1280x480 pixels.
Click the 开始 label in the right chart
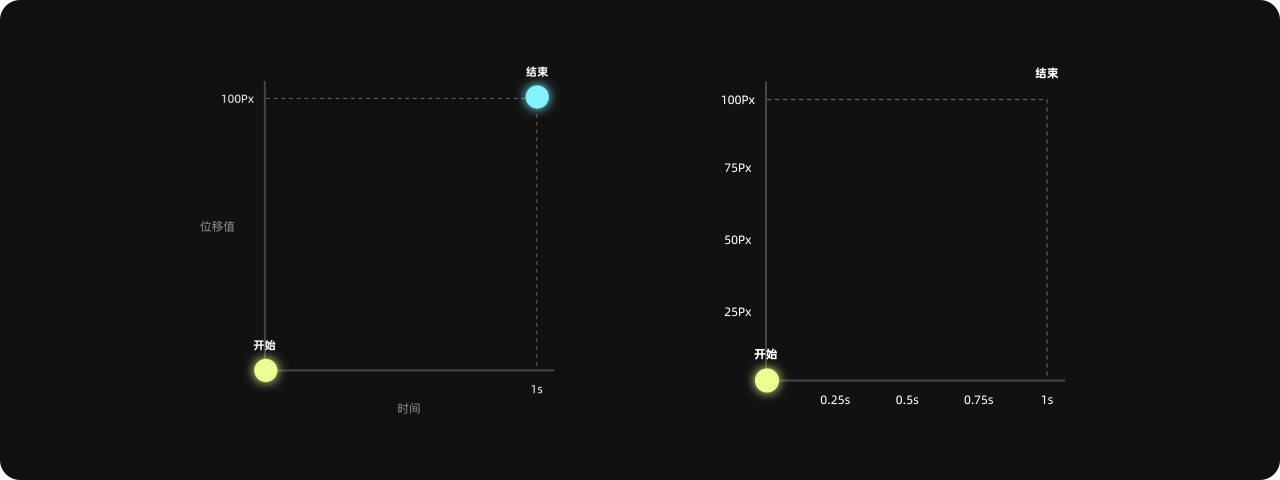(x=765, y=354)
